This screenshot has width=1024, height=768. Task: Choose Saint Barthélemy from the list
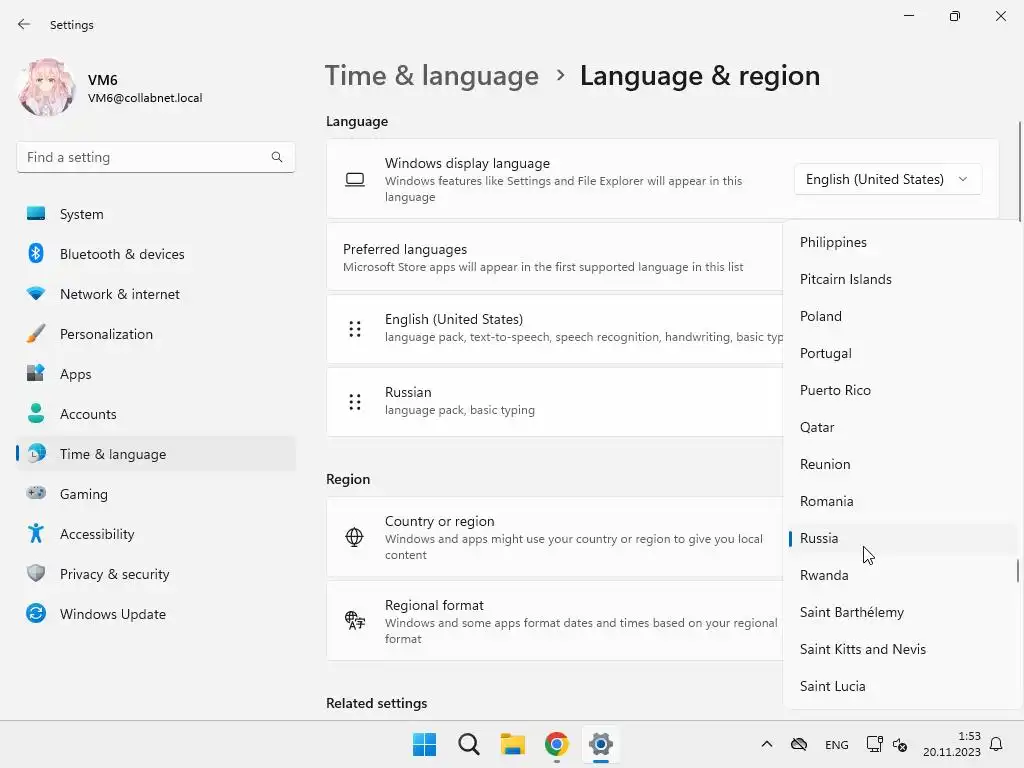pos(901,612)
